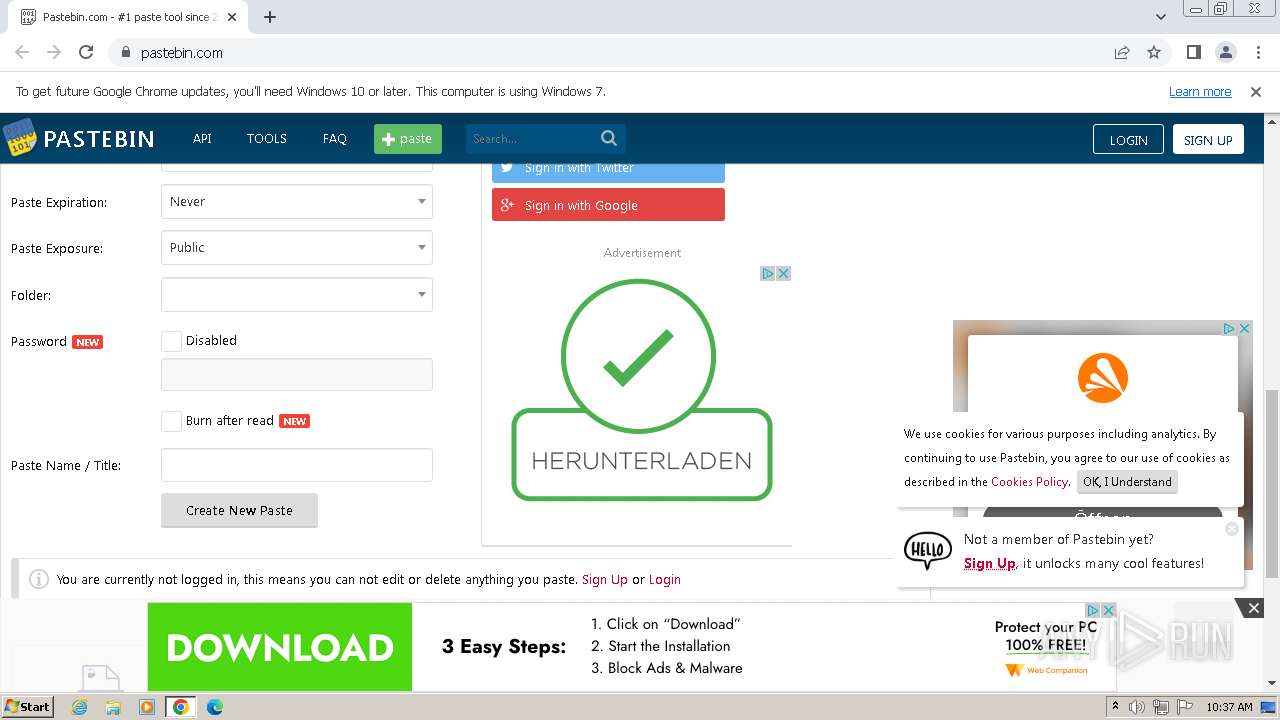Expand the Chrome tab search chevron
Image resolution: width=1280 pixels, height=720 pixels.
(1161, 16)
